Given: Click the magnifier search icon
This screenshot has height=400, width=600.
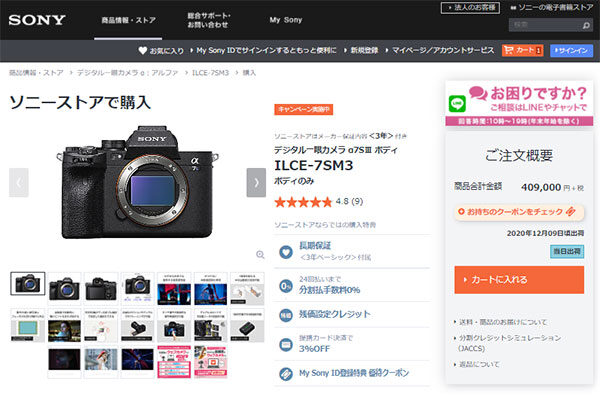Looking at the screenshot, I should [x=586, y=26].
